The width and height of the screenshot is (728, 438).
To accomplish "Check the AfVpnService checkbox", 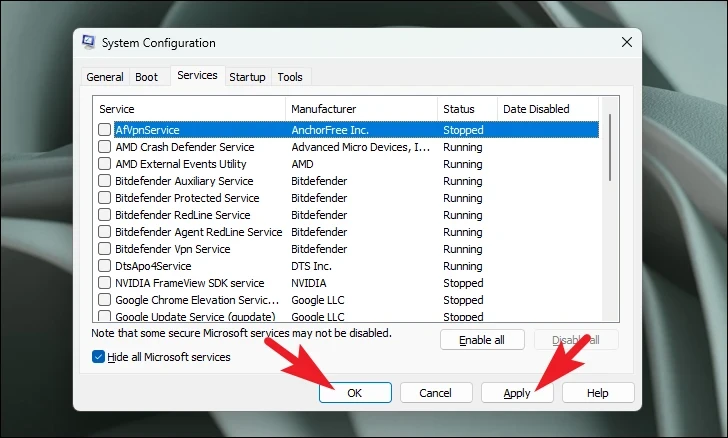I will [x=104, y=130].
